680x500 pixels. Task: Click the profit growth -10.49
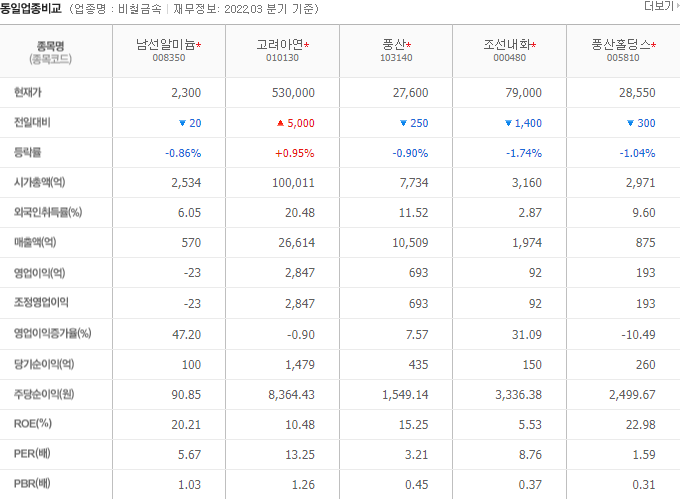point(638,335)
